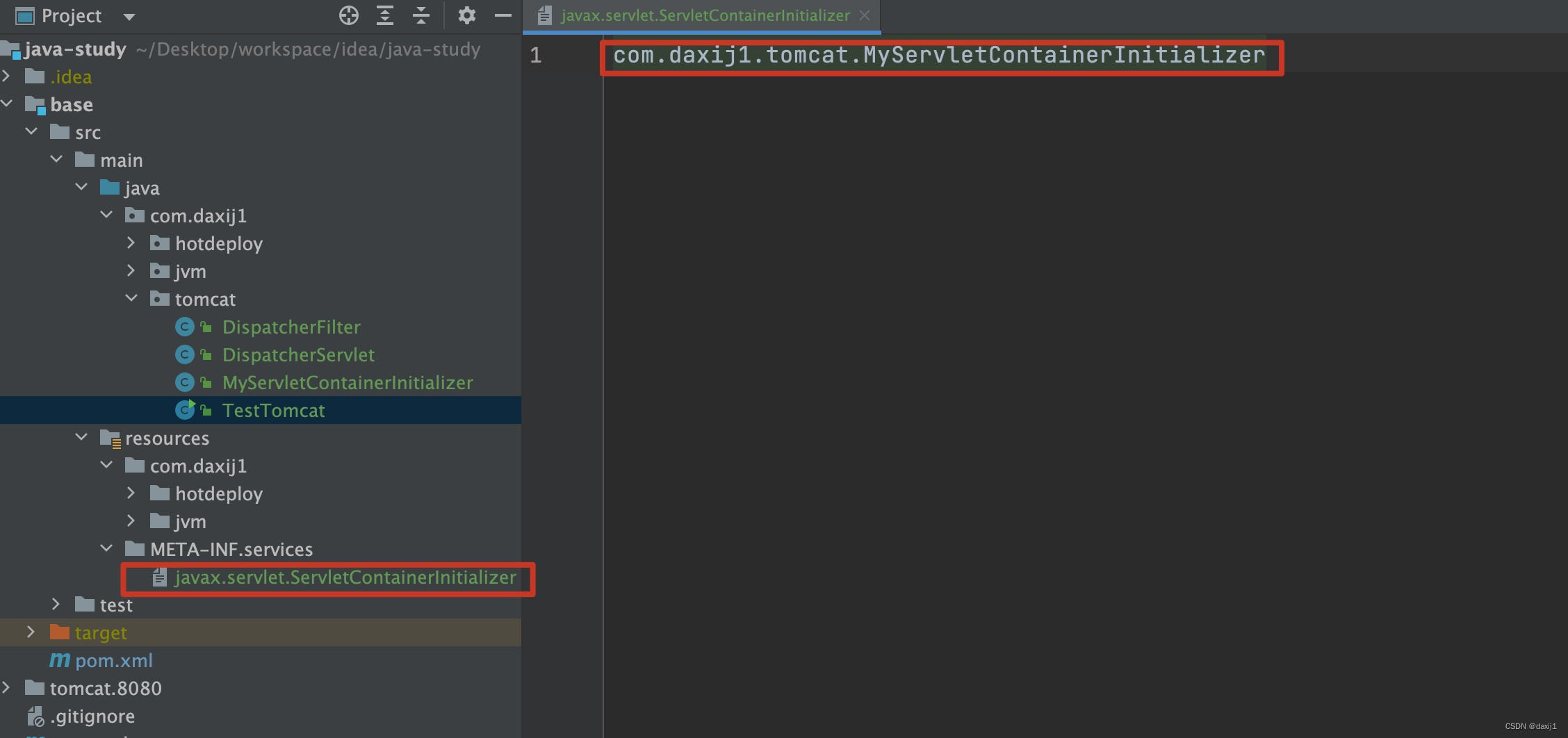Expand hotdeploy package under java
This screenshot has width=1568, height=738.
[131, 243]
